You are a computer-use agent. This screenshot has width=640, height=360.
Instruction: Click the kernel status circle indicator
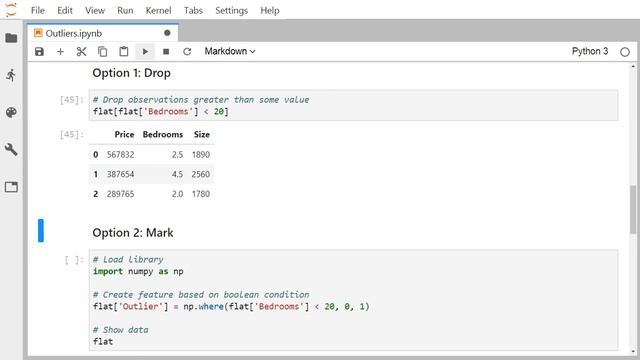pos(624,52)
